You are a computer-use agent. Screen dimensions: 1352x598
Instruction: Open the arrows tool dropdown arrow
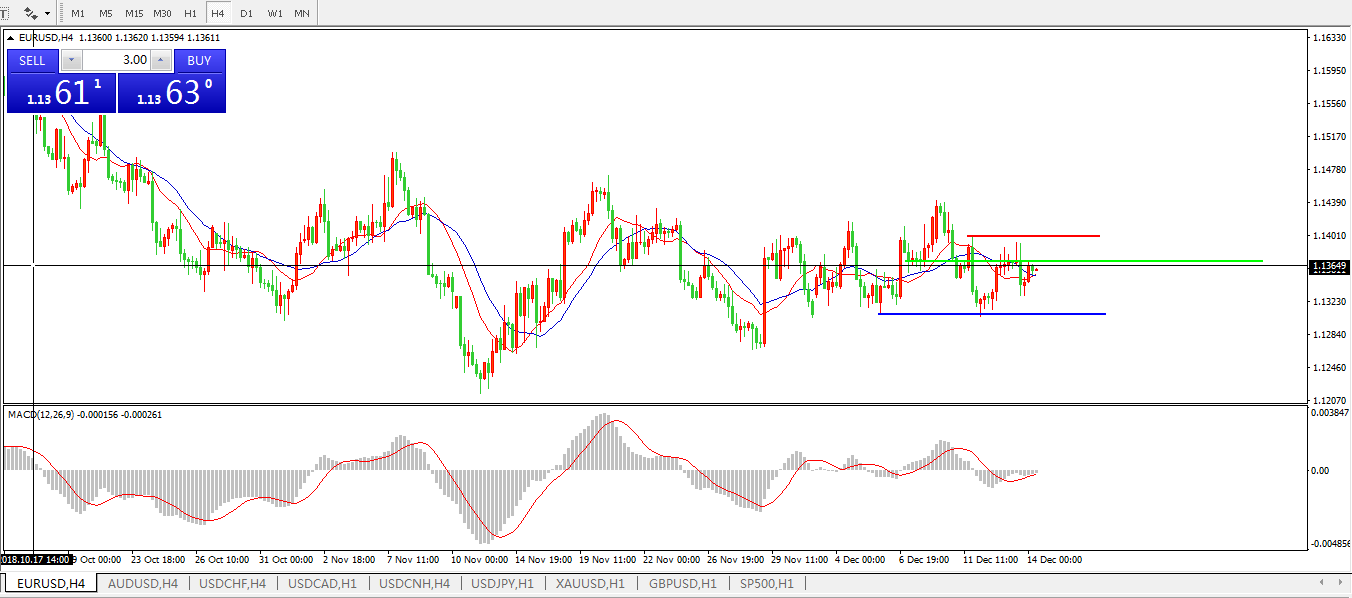click(47, 14)
